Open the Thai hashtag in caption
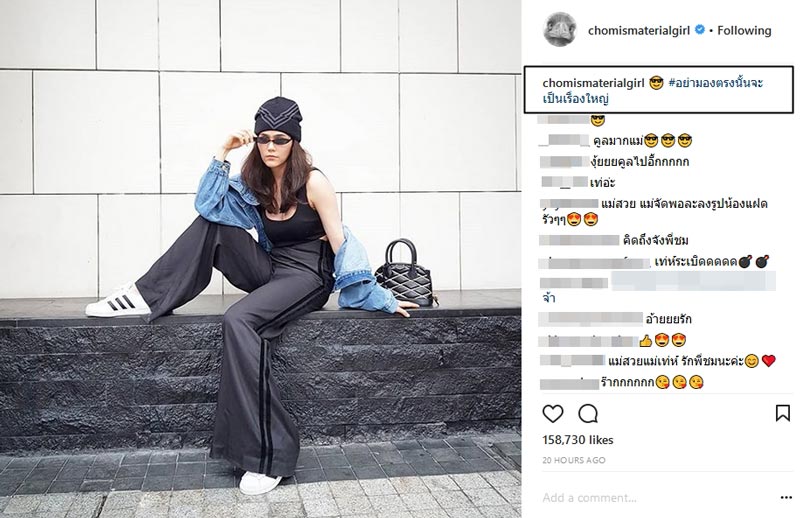 point(653,90)
